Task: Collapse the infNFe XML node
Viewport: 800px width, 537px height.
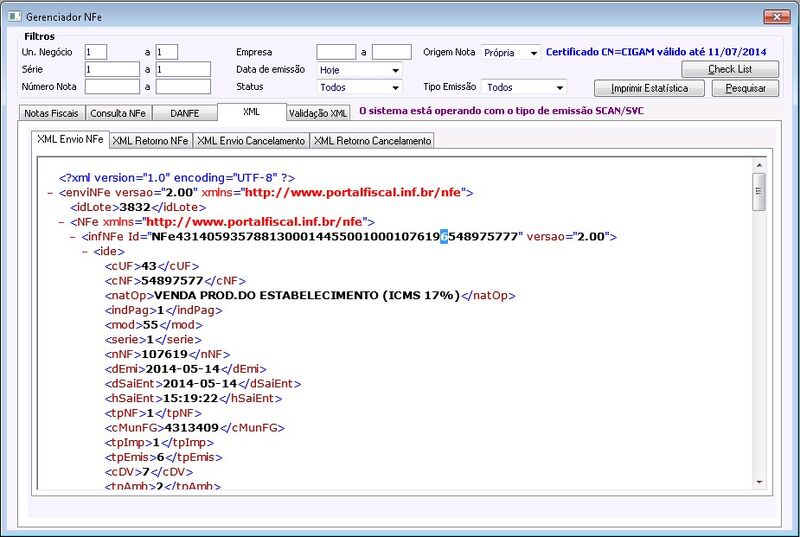Action: (72, 237)
